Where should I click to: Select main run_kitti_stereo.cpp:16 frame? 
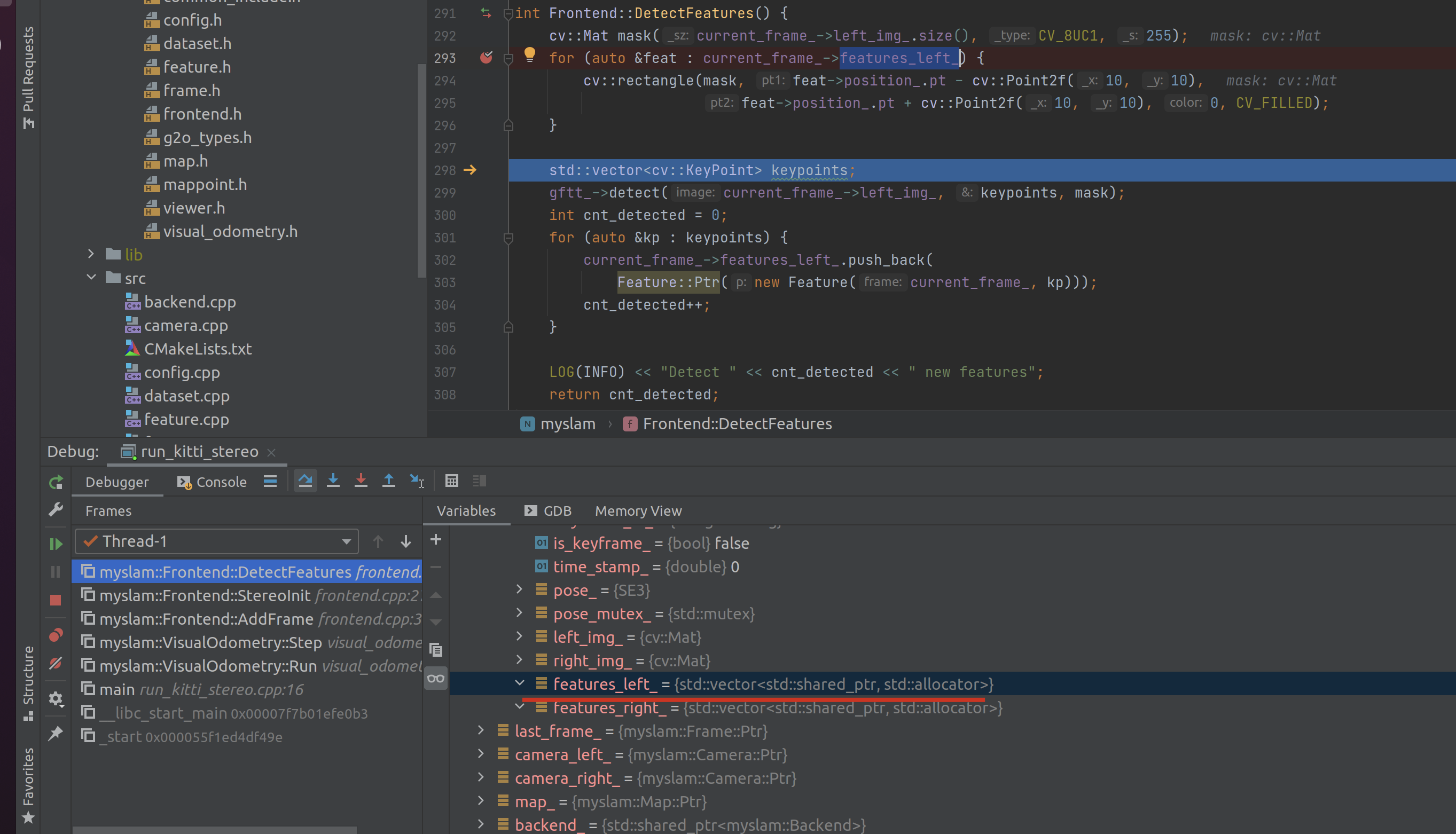coord(247,689)
